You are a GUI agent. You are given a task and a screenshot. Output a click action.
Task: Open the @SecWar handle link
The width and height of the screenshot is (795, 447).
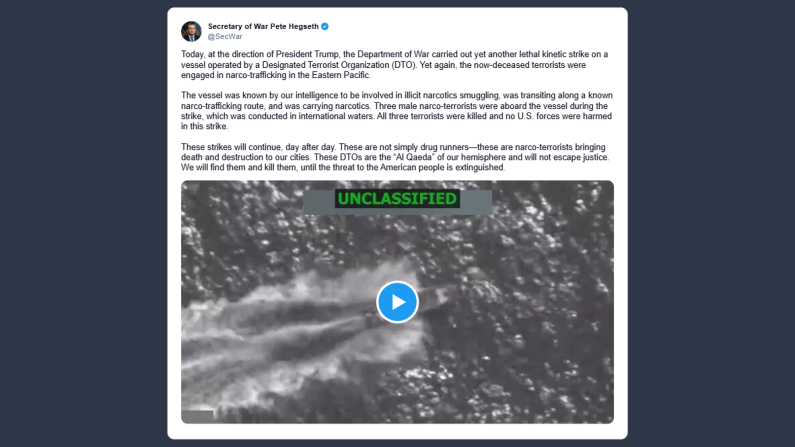(x=225, y=36)
